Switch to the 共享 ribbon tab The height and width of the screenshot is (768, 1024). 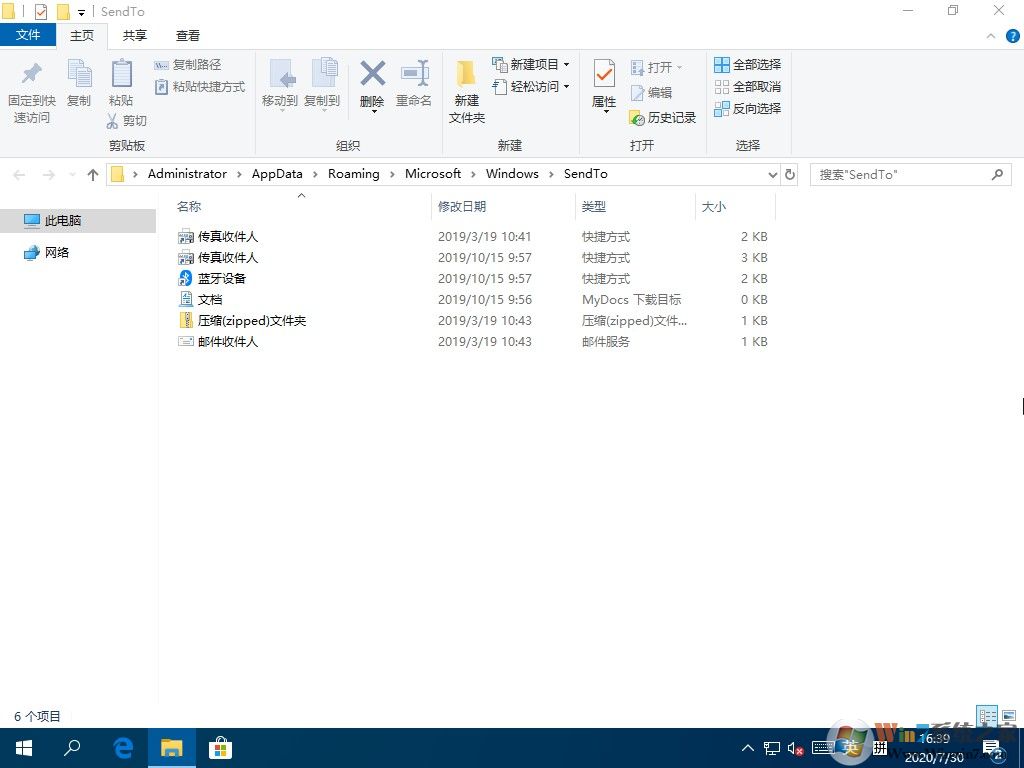[133, 35]
